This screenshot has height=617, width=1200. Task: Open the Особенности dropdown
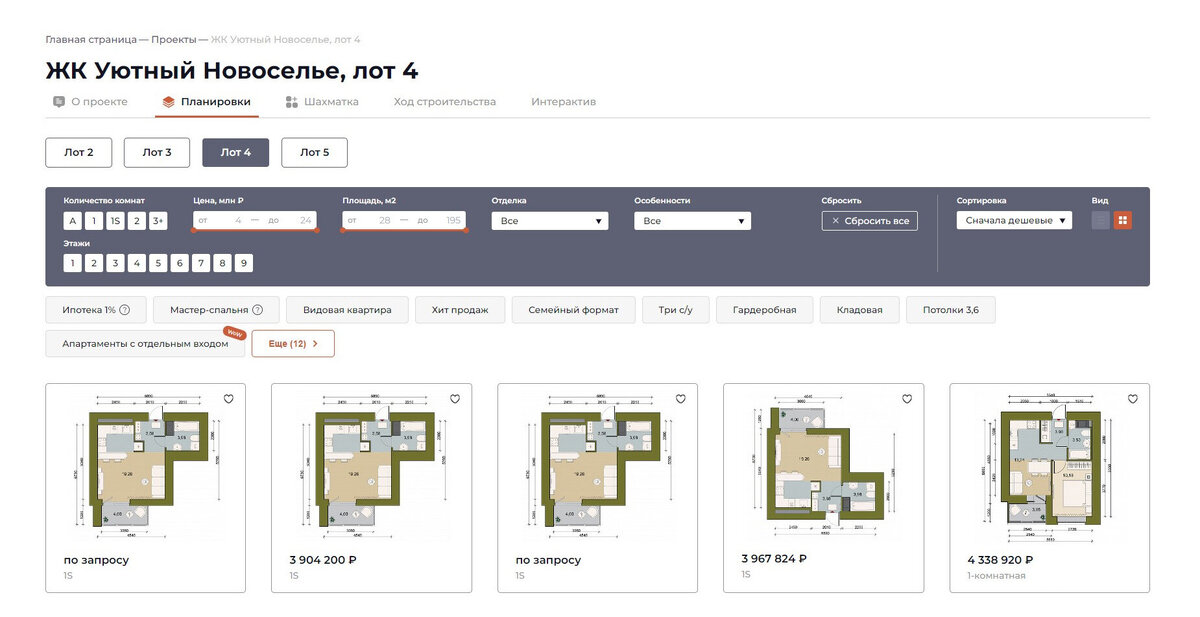(x=692, y=221)
